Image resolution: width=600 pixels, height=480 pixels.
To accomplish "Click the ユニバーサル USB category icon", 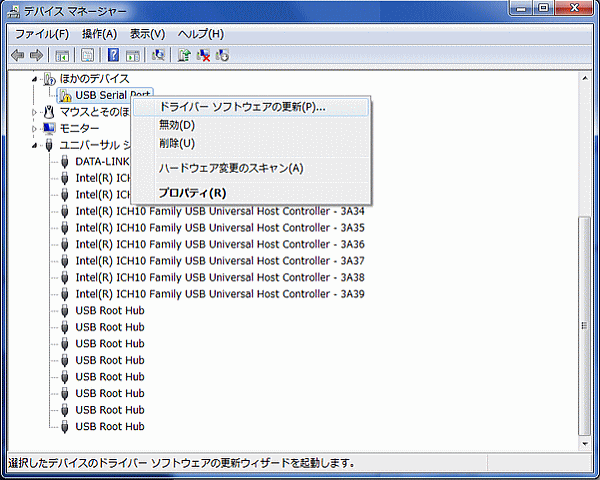I will pyautogui.click(x=49, y=145).
